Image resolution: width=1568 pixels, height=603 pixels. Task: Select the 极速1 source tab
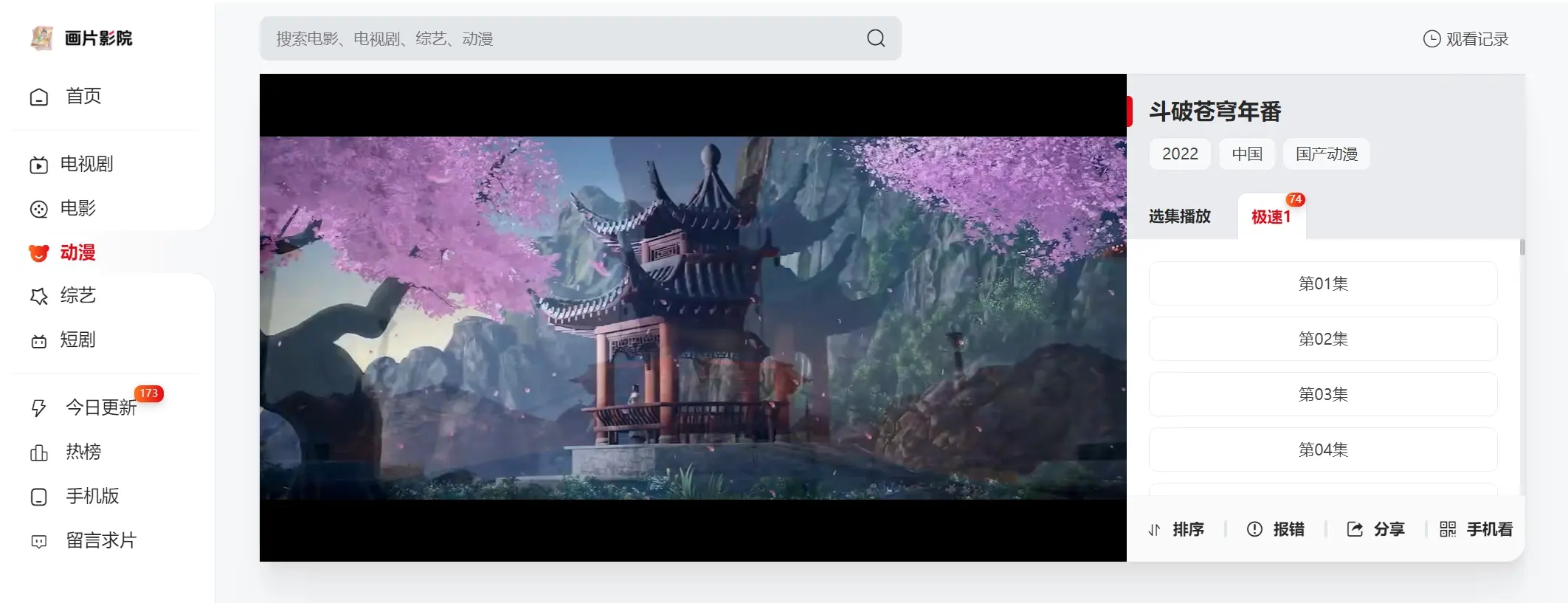1271,216
